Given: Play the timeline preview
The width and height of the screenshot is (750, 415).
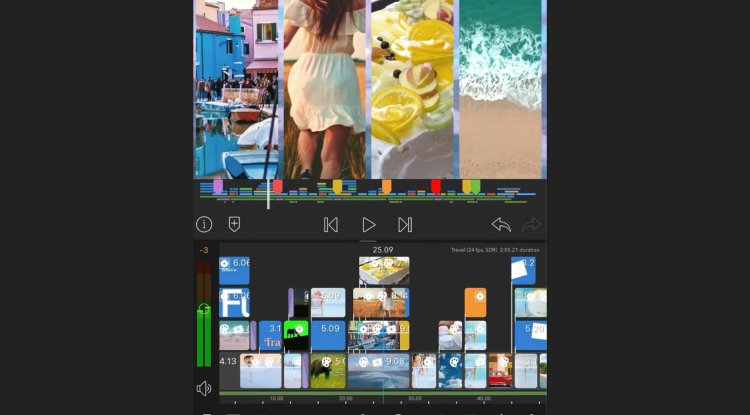Looking at the screenshot, I should (368, 225).
